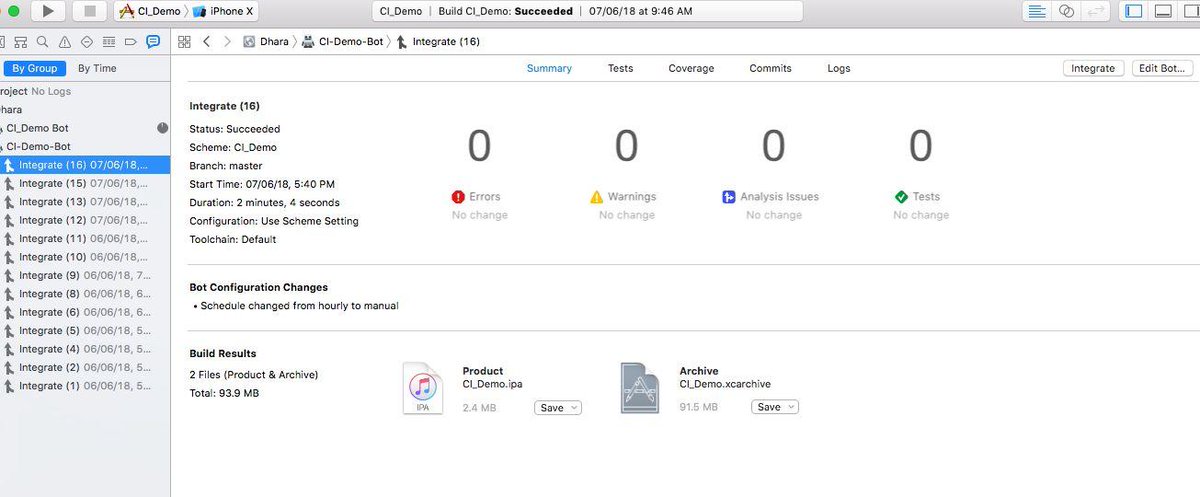Select Integrate (4) in the sidebar

click(85, 349)
